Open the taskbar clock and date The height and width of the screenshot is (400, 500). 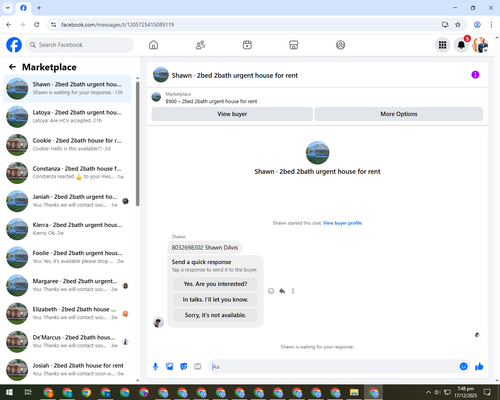coord(466,392)
